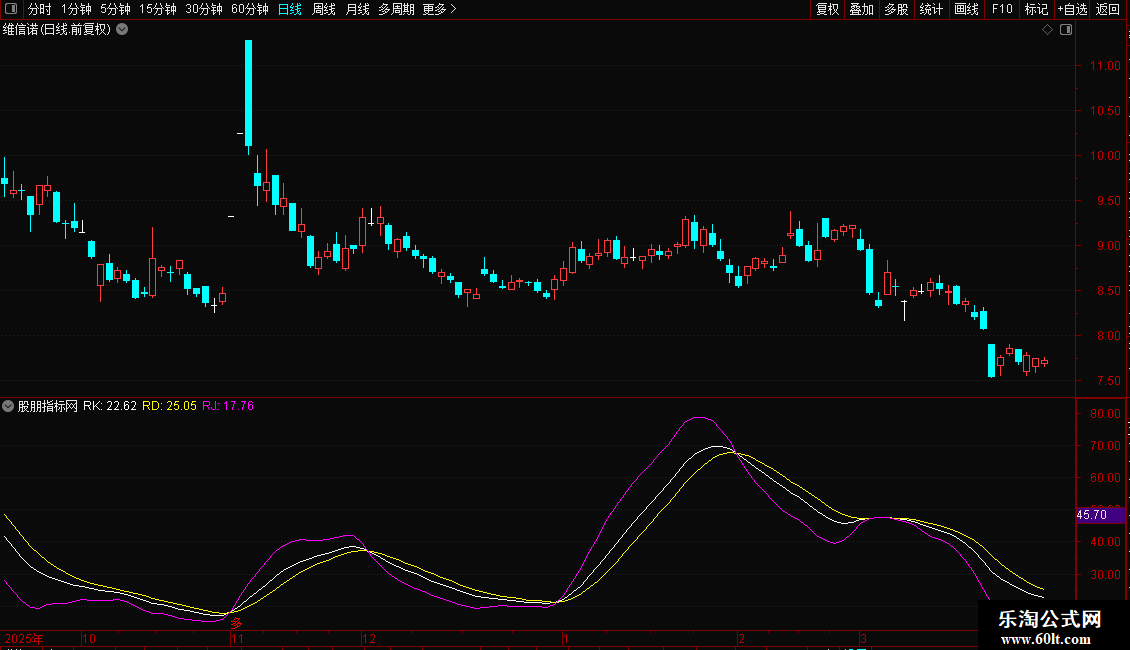
Task: Add stock via +自选 button
Action: click(1072, 9)
